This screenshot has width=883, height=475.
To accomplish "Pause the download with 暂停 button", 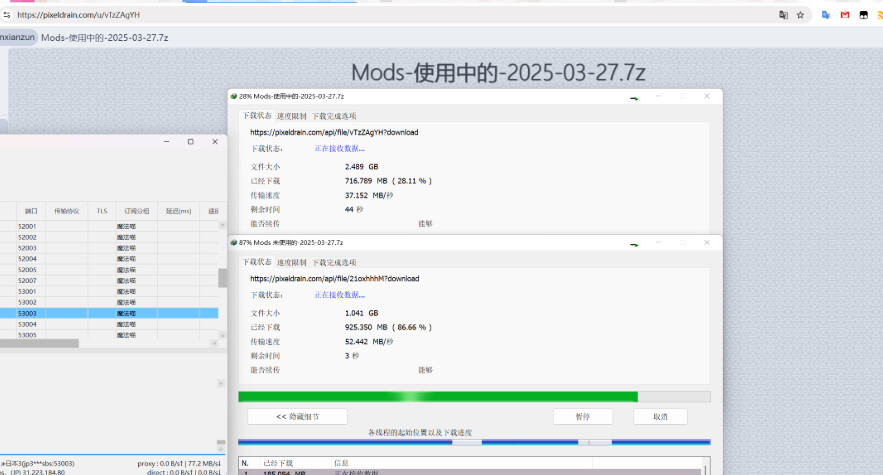I will 583,416.
